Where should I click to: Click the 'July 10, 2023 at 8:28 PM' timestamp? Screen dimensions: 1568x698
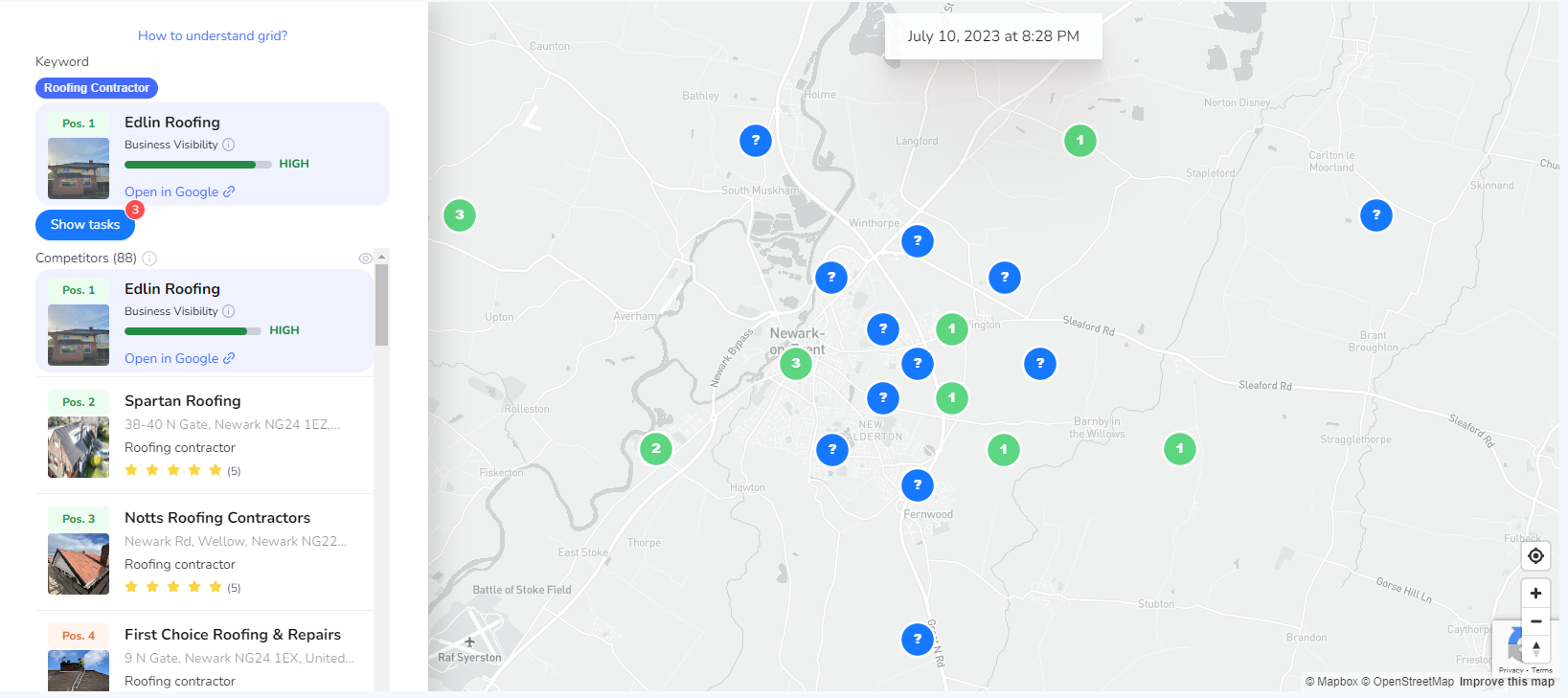[x=993, y=36]
